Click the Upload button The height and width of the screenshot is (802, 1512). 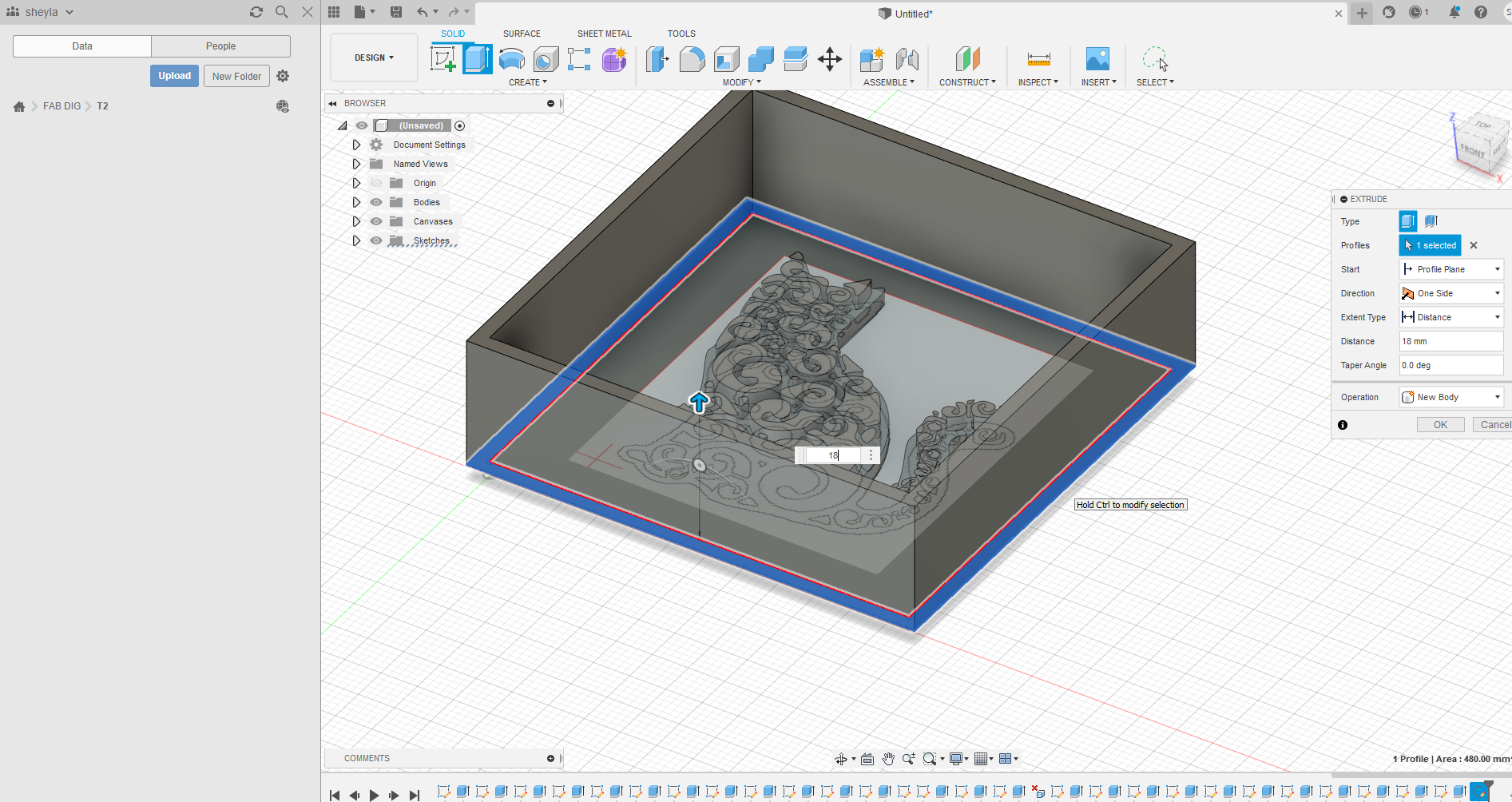coord(174,76)
